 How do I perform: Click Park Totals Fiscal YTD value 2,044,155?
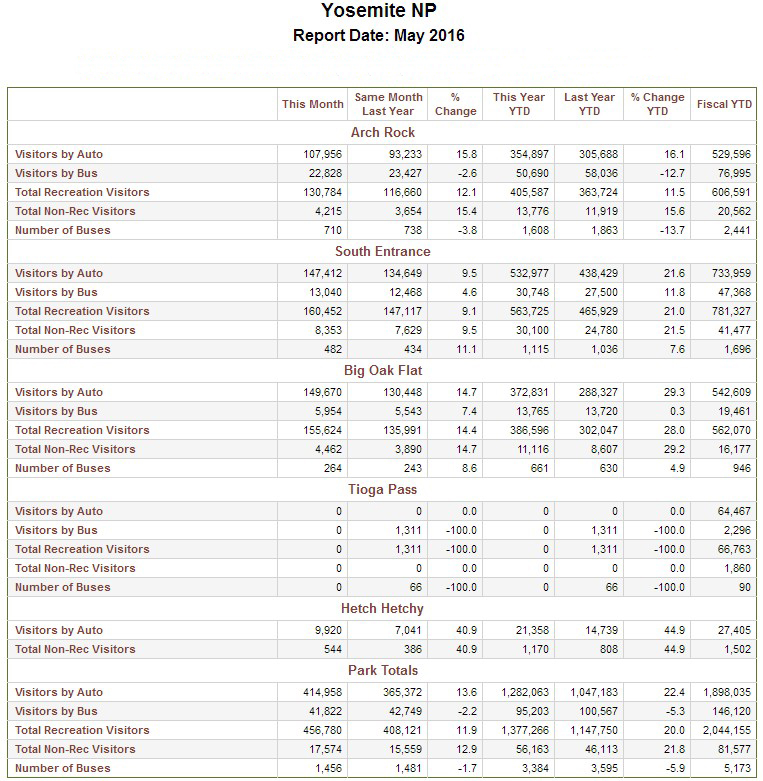tap(727, 730)
